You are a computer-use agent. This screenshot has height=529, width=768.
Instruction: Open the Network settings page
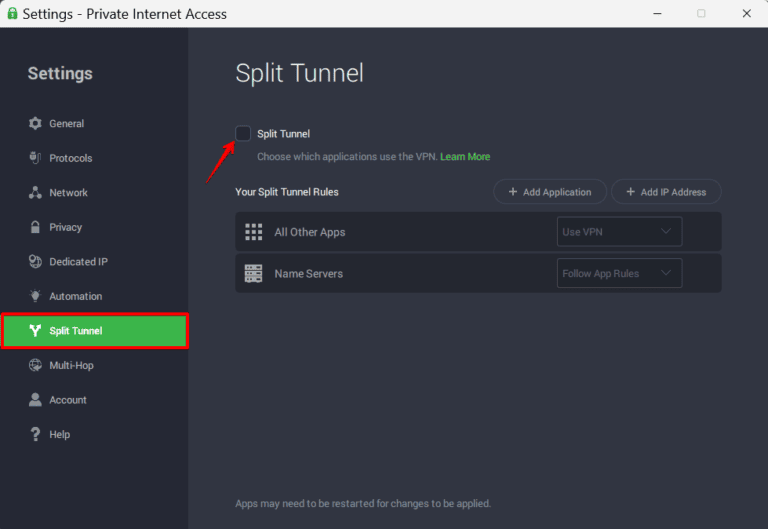pos(68,193)
